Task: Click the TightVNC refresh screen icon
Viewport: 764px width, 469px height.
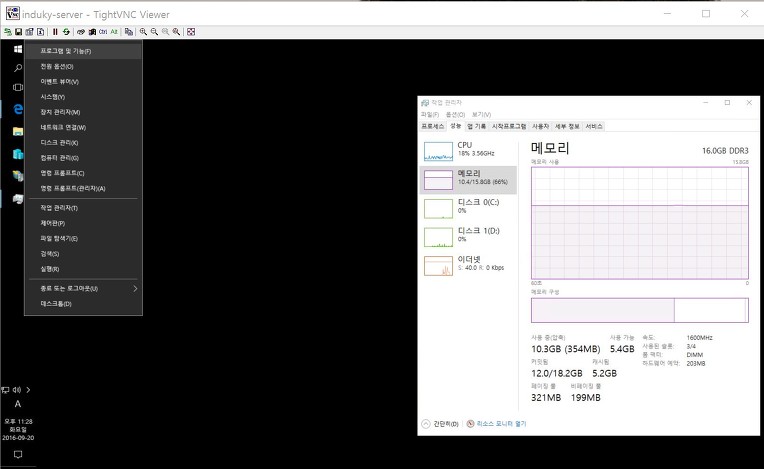Action: pos(66,32)
